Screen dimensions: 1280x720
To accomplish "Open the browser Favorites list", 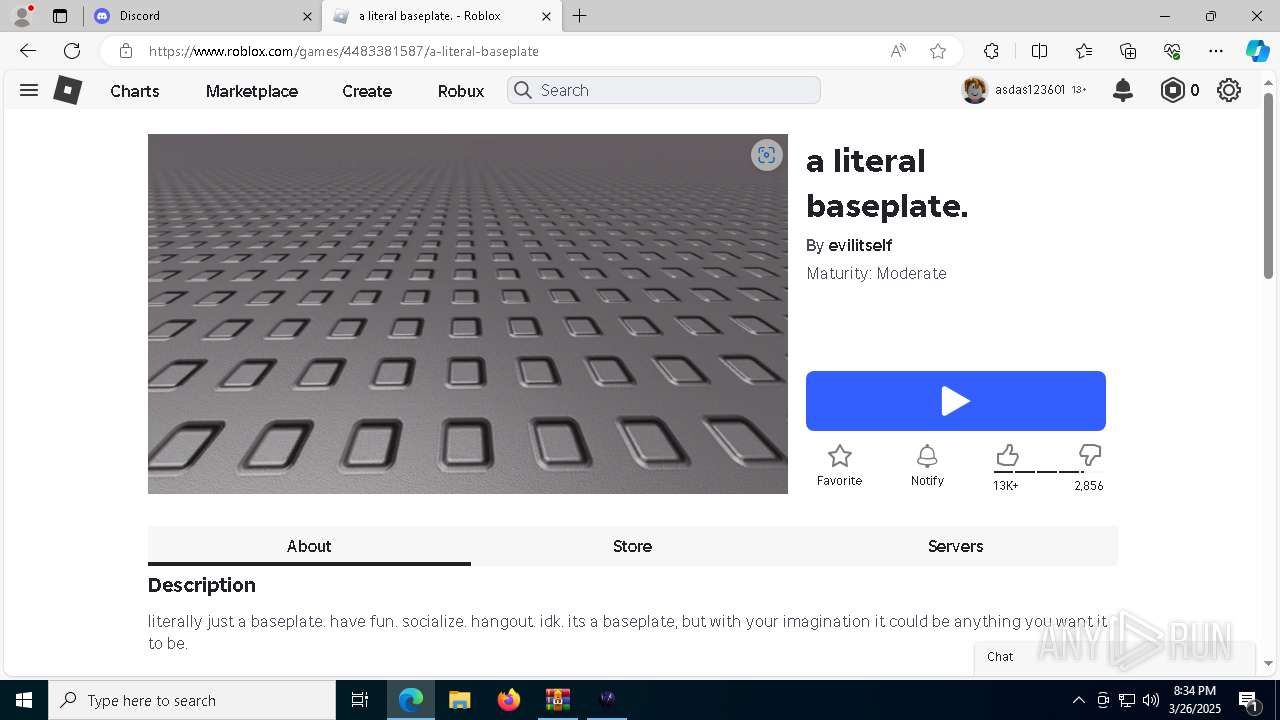I will pyautogui.click(x=1084, y=51).
